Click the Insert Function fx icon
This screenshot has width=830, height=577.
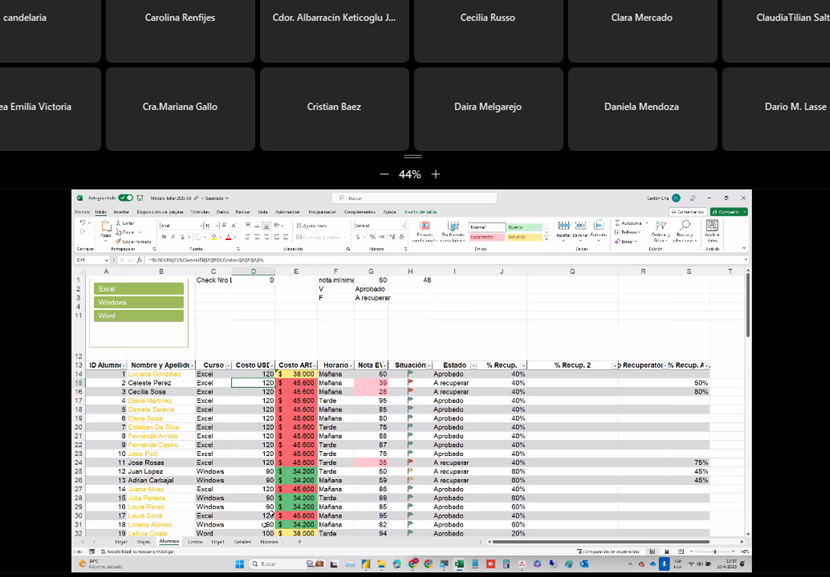coord(139,260)
